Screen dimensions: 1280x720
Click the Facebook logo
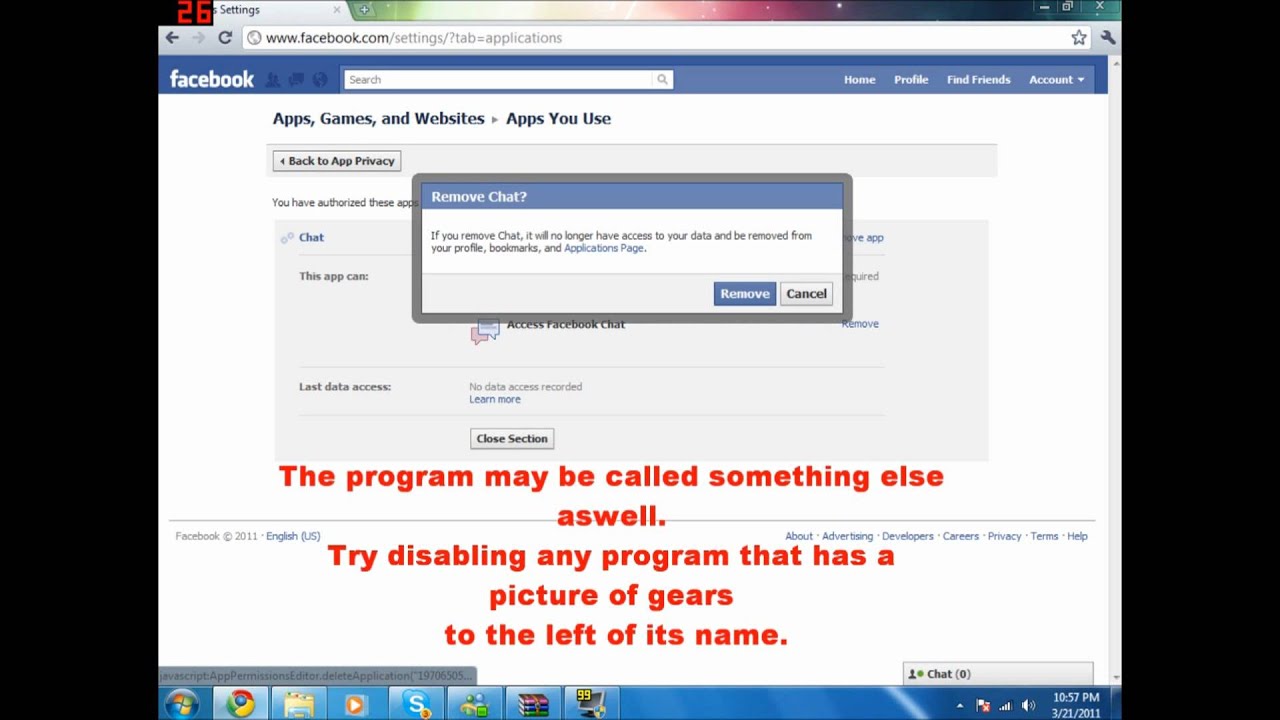[212, 79]
